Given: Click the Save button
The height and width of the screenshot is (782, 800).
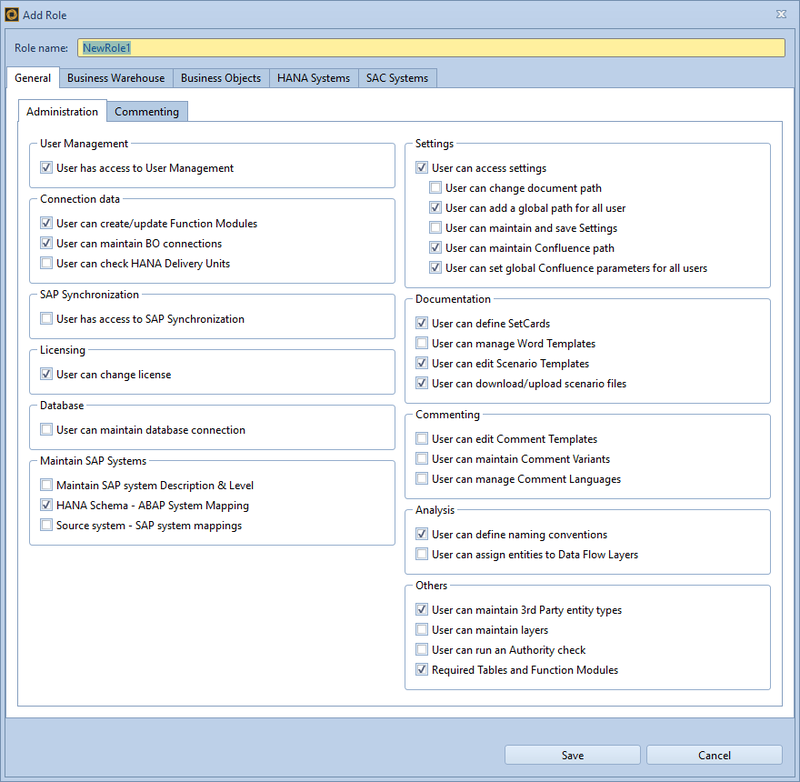Looking at the screenshot, I should click(x=571, y=755).
